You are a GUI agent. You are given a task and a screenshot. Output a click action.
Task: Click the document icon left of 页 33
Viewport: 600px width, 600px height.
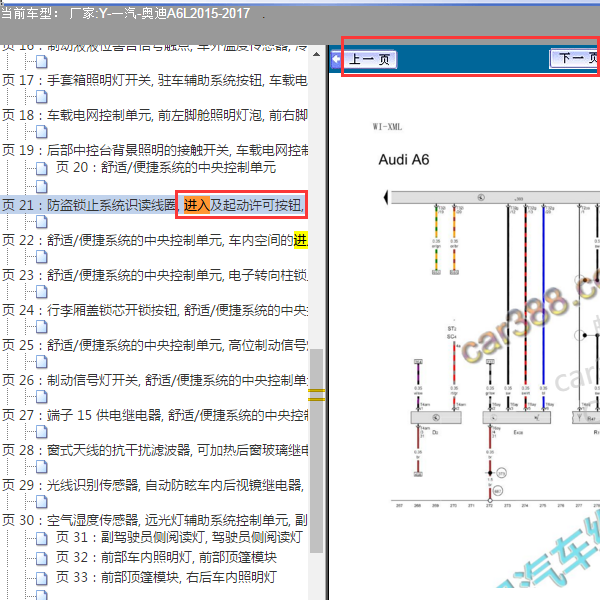42,578
